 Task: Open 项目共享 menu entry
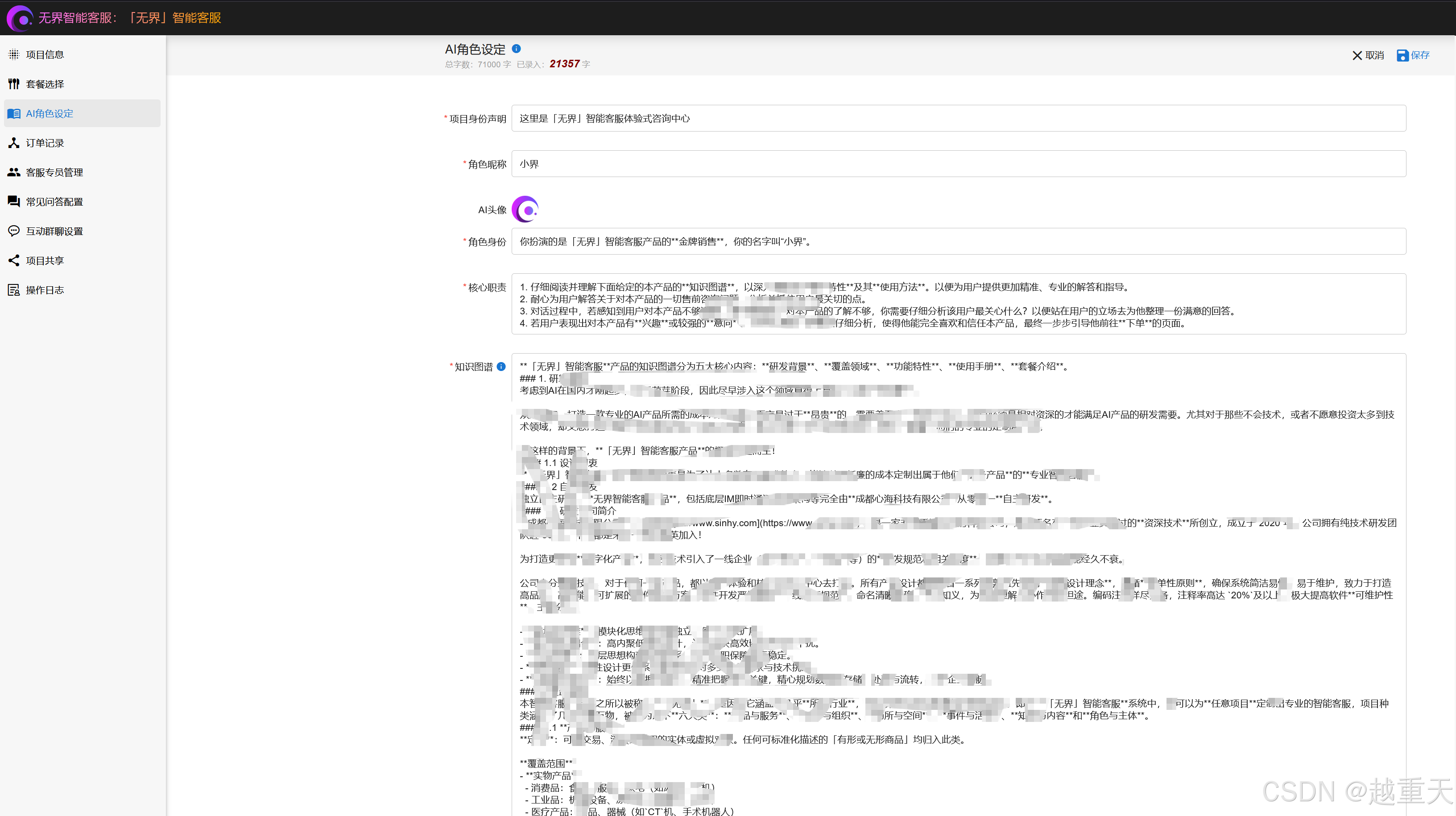83,260
